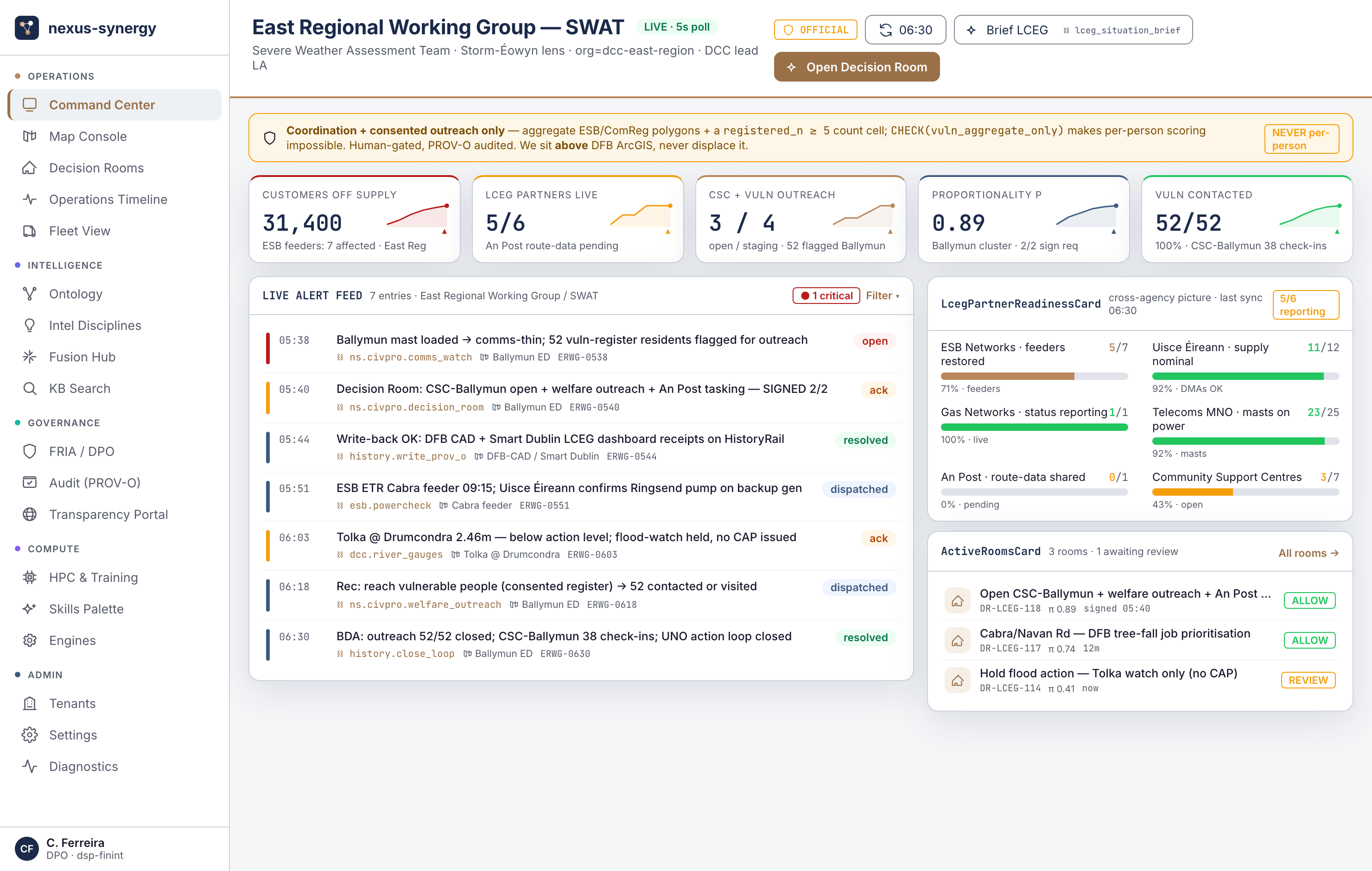Viewport: 1372px width, 871px height.
Task: Go to Decision Rooms page
Action: (x=114, y=167)
